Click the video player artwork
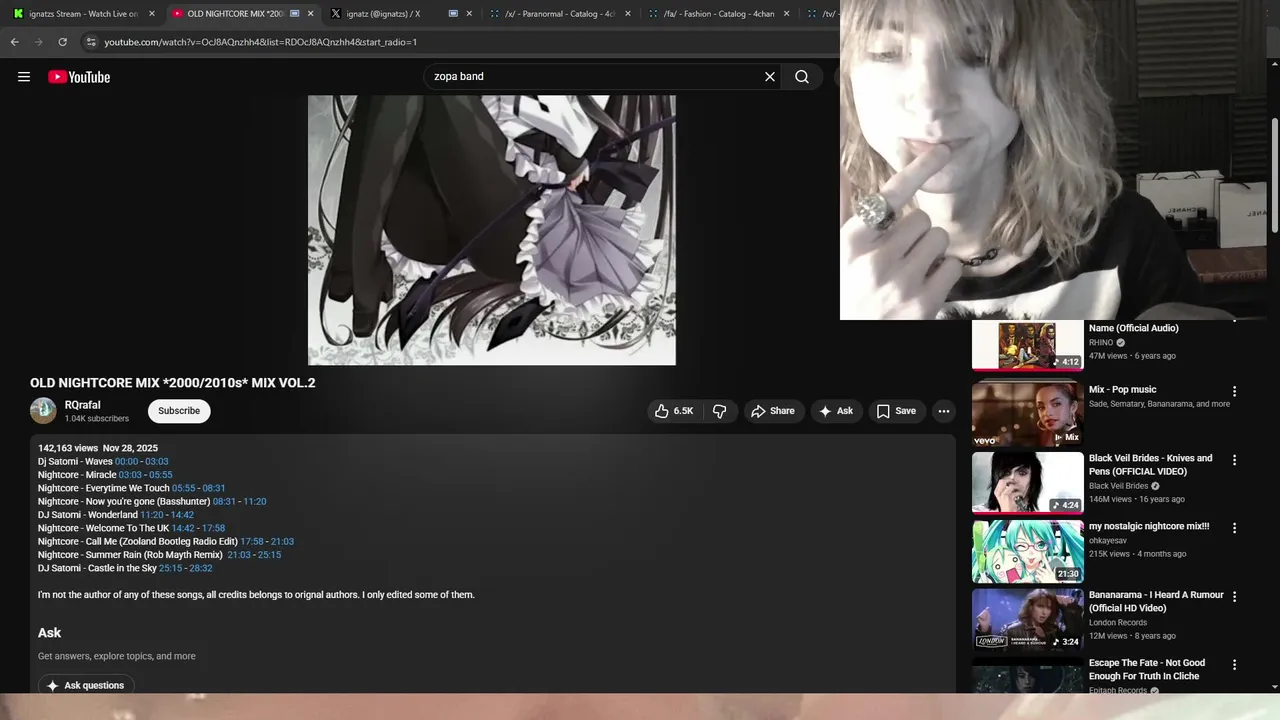This screenshot has width=1280, height=720. click(492, 230)
